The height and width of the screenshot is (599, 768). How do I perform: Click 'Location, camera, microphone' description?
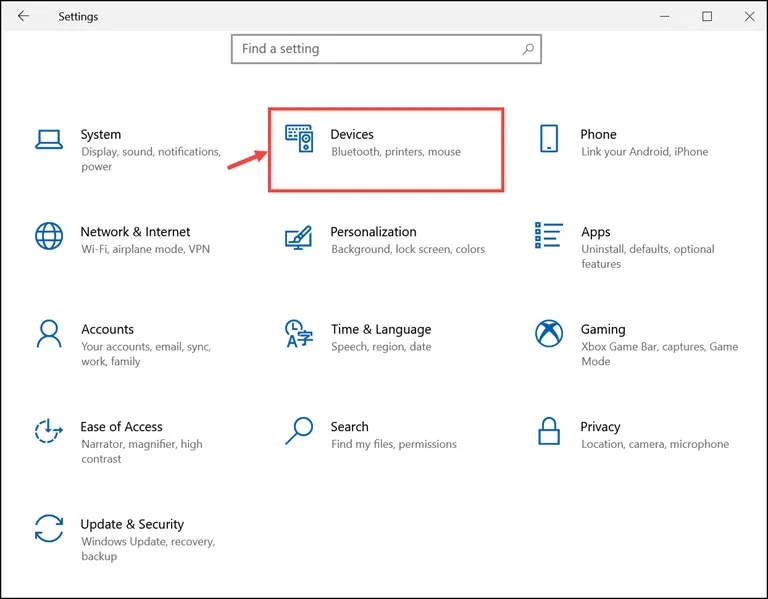655,444
